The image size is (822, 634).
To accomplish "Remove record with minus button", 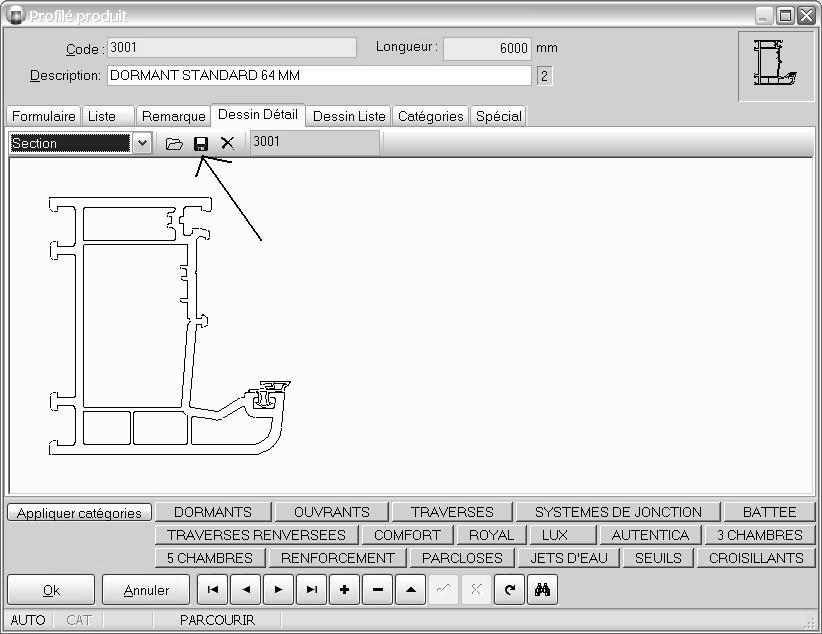I will pos(377,589).
